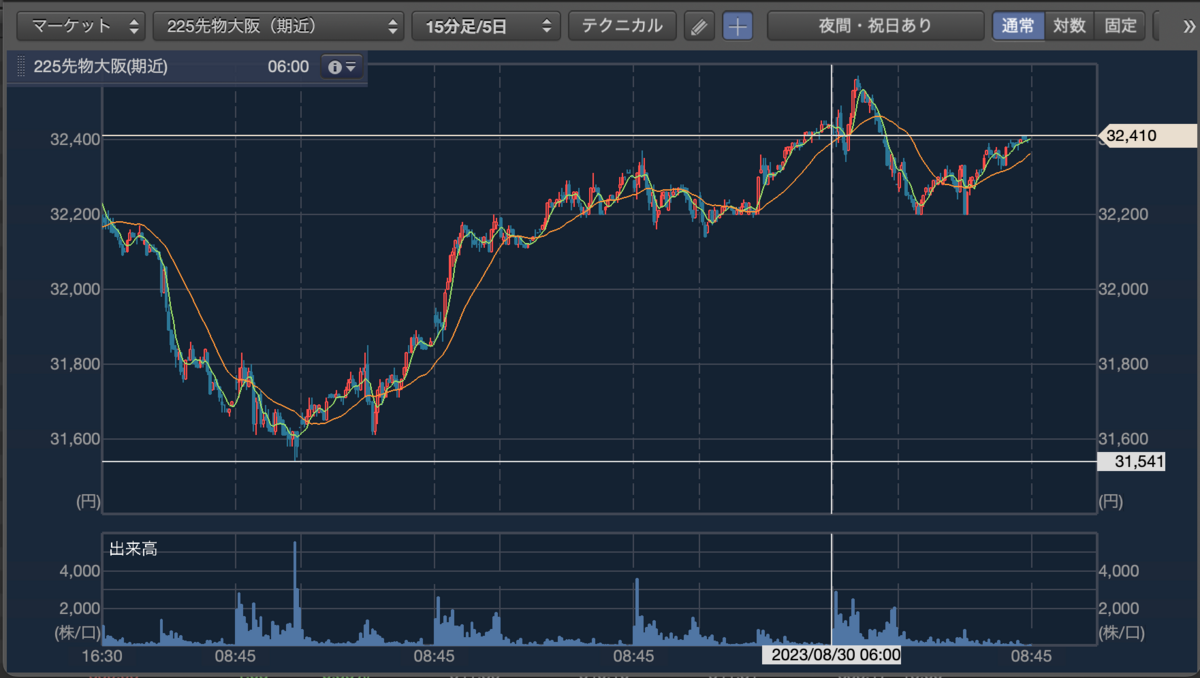This screenshot has height=678, width=1200.
Task: Click the 2023/08/30 06:00 cursor date label
Action: [x=832, y=655]
